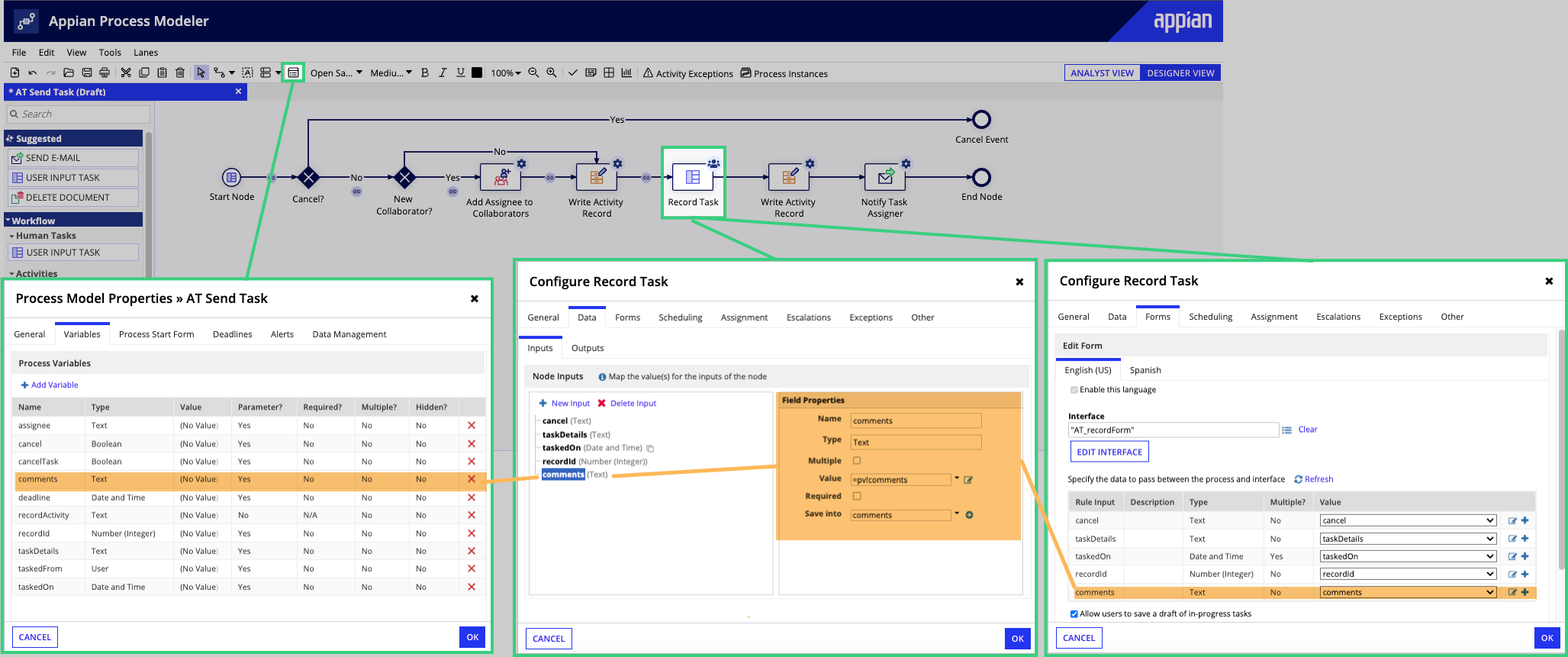Click the Delete Input red X icon

pyautogui.click(x=601, y=403)
